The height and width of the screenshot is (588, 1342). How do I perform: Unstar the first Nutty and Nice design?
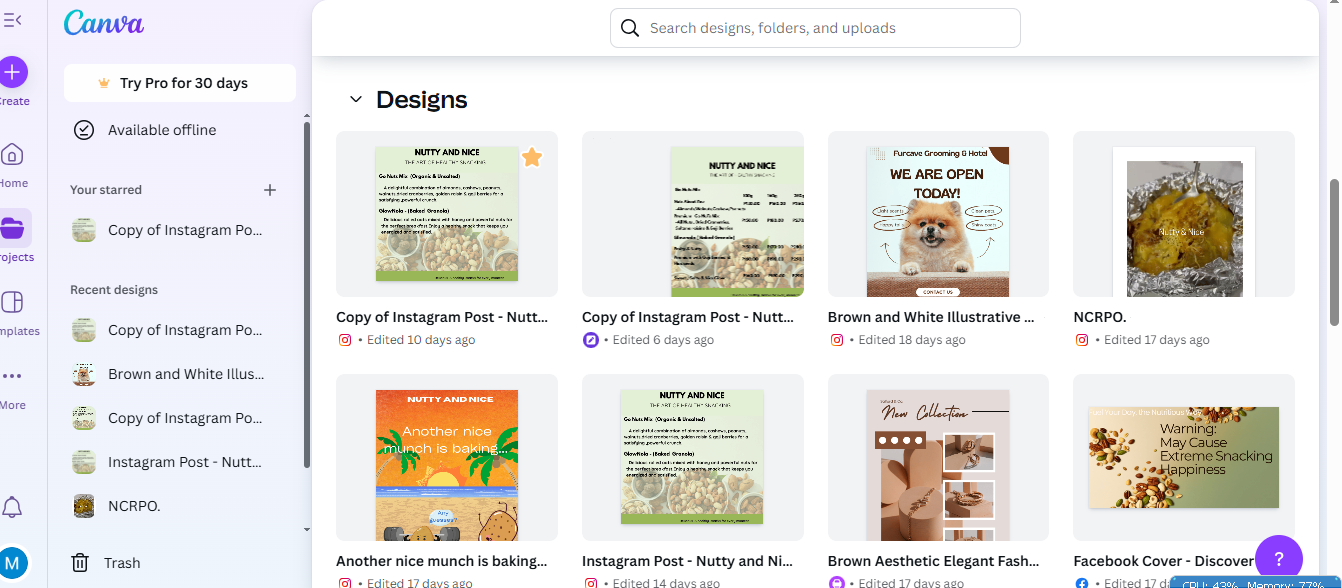532,157
